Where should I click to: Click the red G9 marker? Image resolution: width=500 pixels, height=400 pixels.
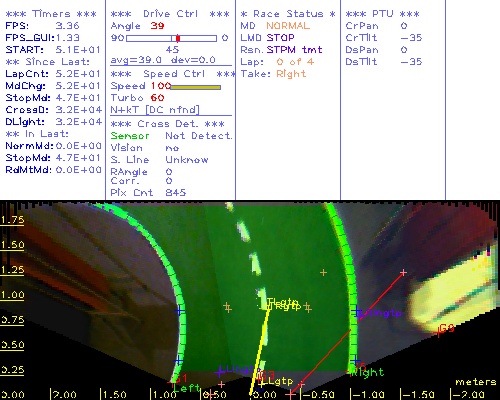pos(447,329)
